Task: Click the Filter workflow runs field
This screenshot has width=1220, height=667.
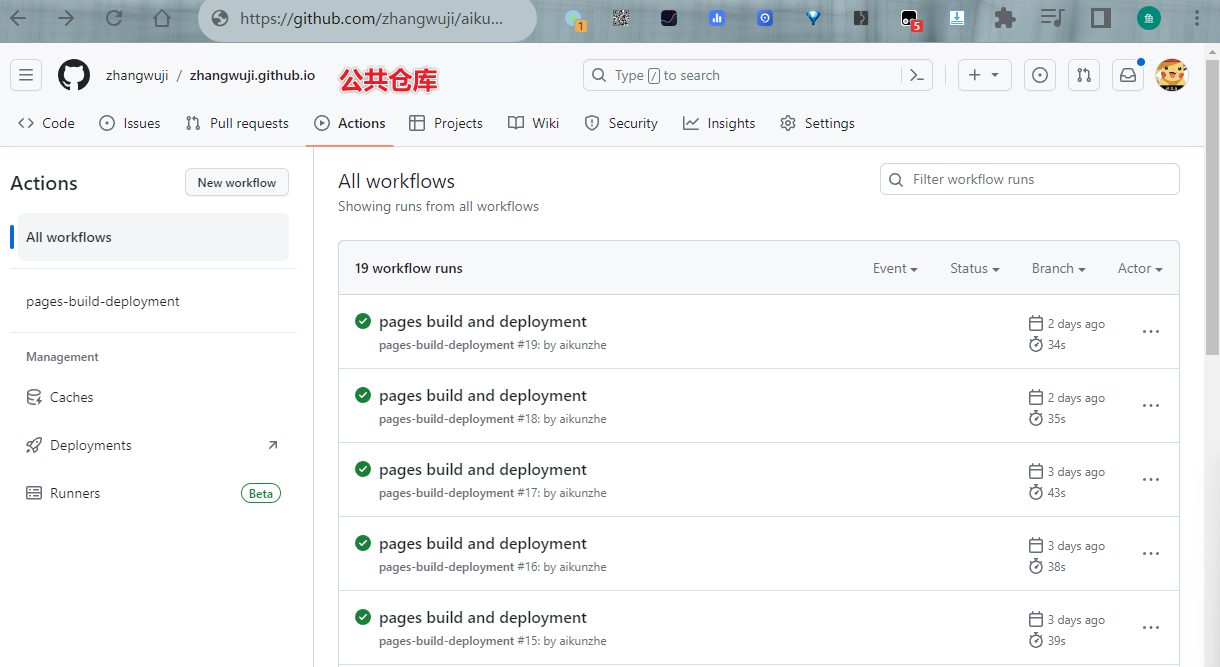Action: (1030, 179)
